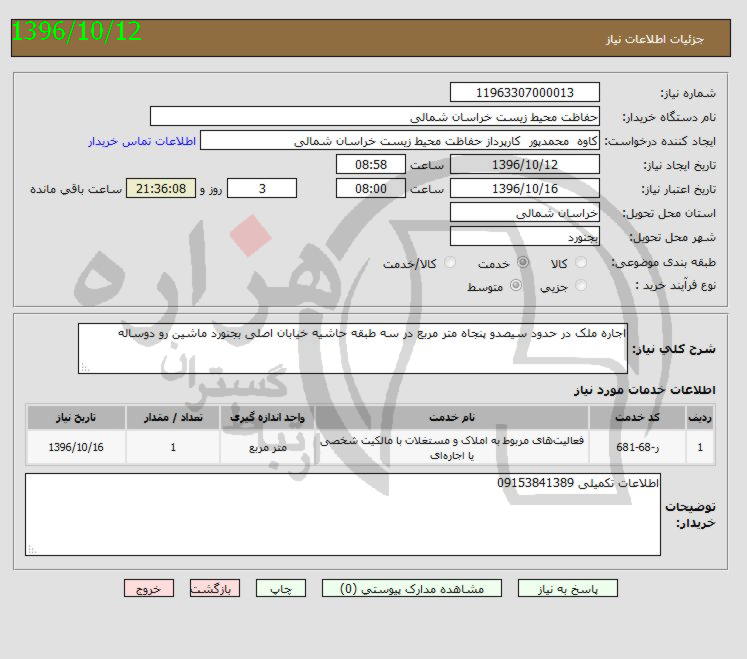Click quantity cell 1 under تعداد / مقدار
Viewport: 747px width, 659px height.
(x=173, y=447)
